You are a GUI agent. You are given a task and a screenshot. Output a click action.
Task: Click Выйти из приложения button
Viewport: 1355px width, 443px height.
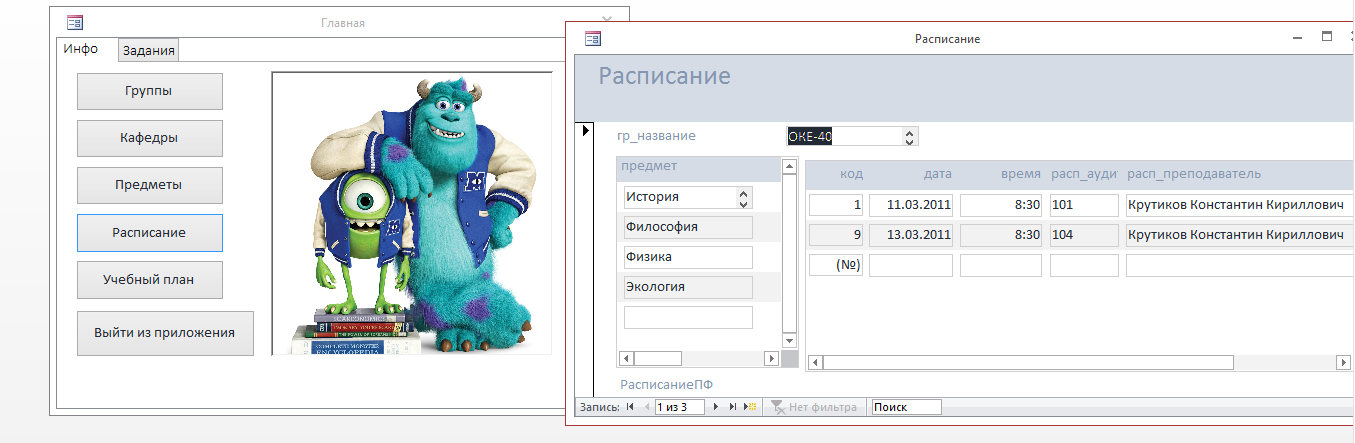(x=165, y=333)
